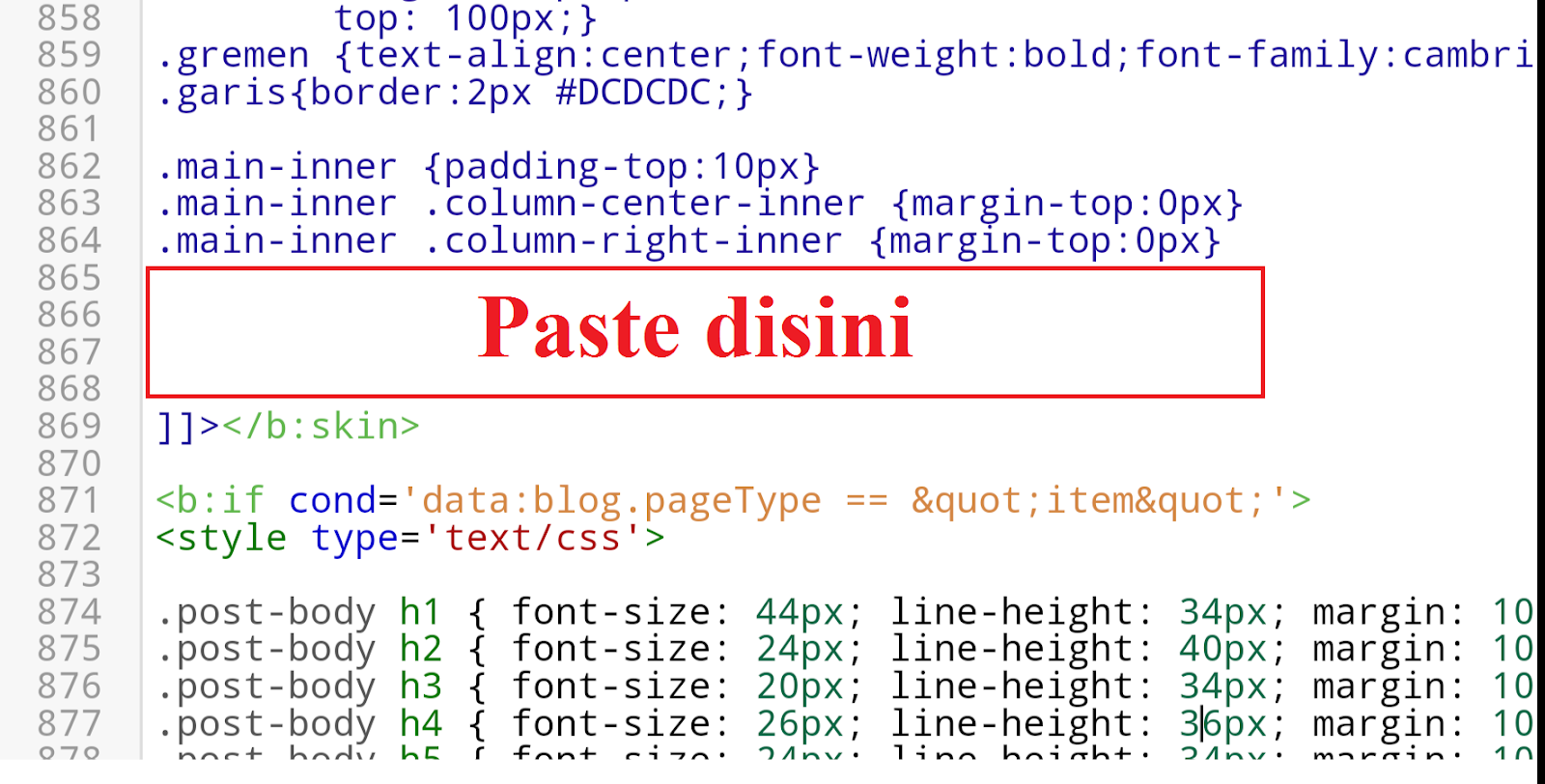This screenshot has height=784, width=1545.
Task: Click h1 in .post-body rule
Action: click(x=420, y=612)
